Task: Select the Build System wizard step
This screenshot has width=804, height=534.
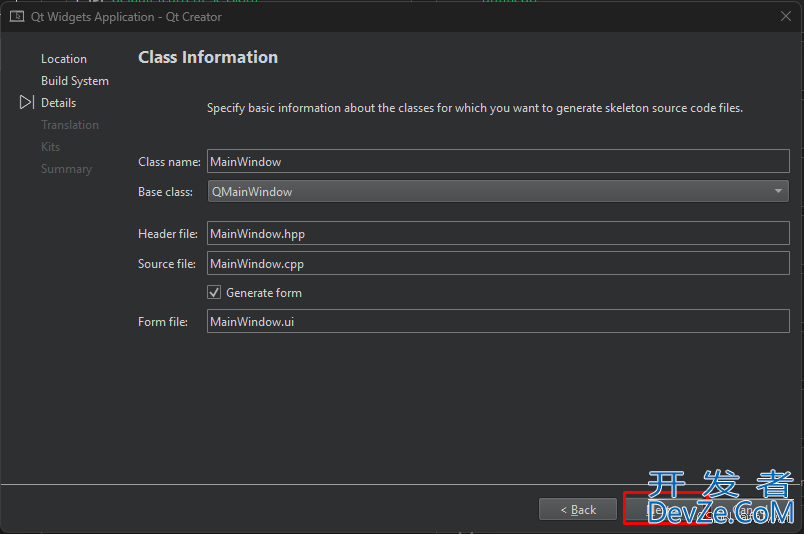Action: tap(75, 81)
